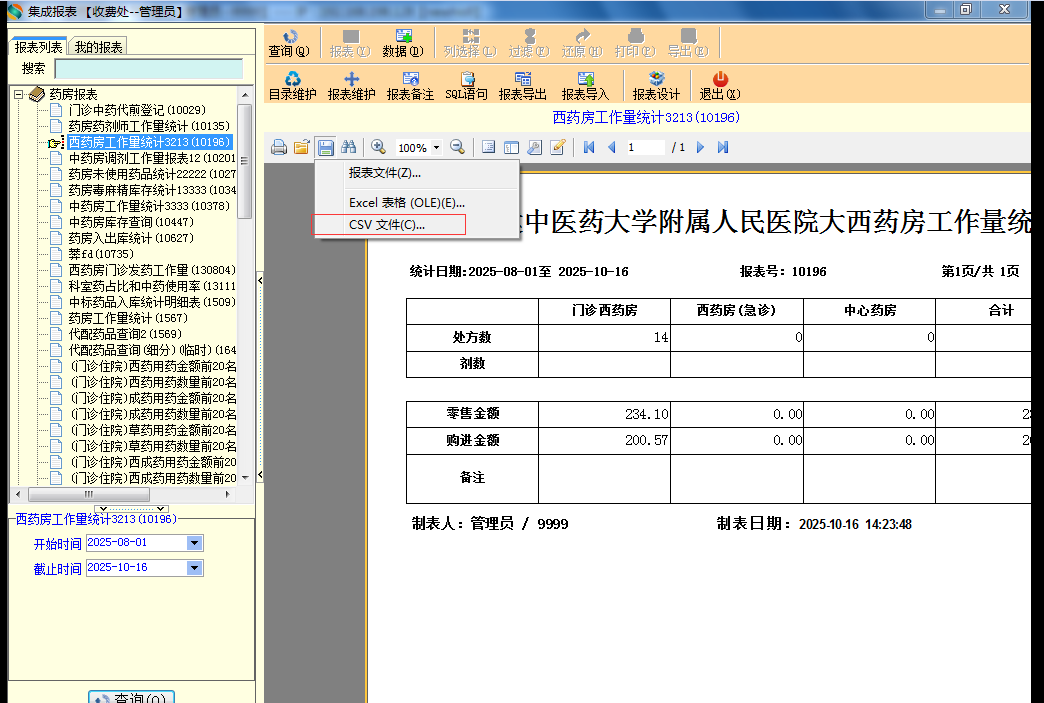The width and height of the screenshot is (1044, 703).
Task: Go to the last page using navigation arrow
Action: (723, 147)
